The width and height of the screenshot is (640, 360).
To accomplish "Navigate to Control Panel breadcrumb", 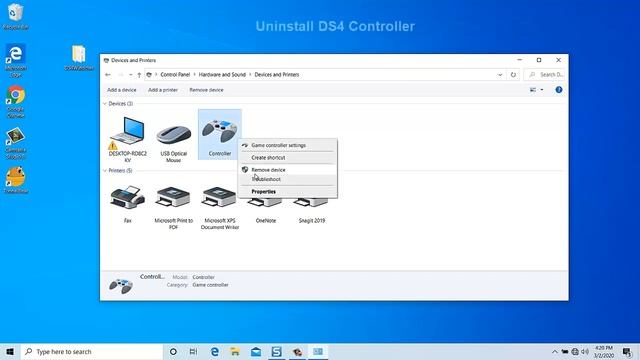I will 175,75.
